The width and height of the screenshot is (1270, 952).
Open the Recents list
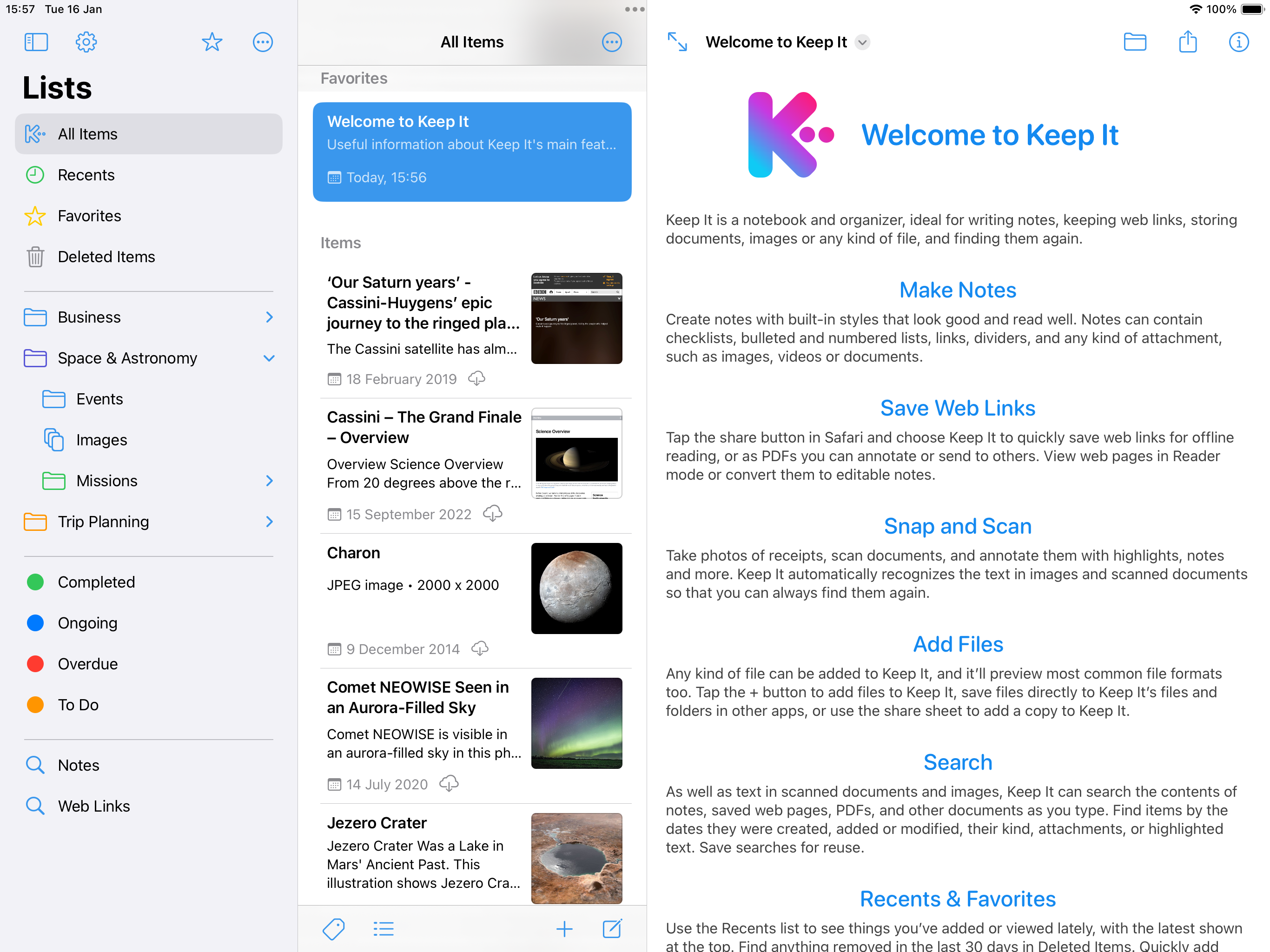coord(149,175)
